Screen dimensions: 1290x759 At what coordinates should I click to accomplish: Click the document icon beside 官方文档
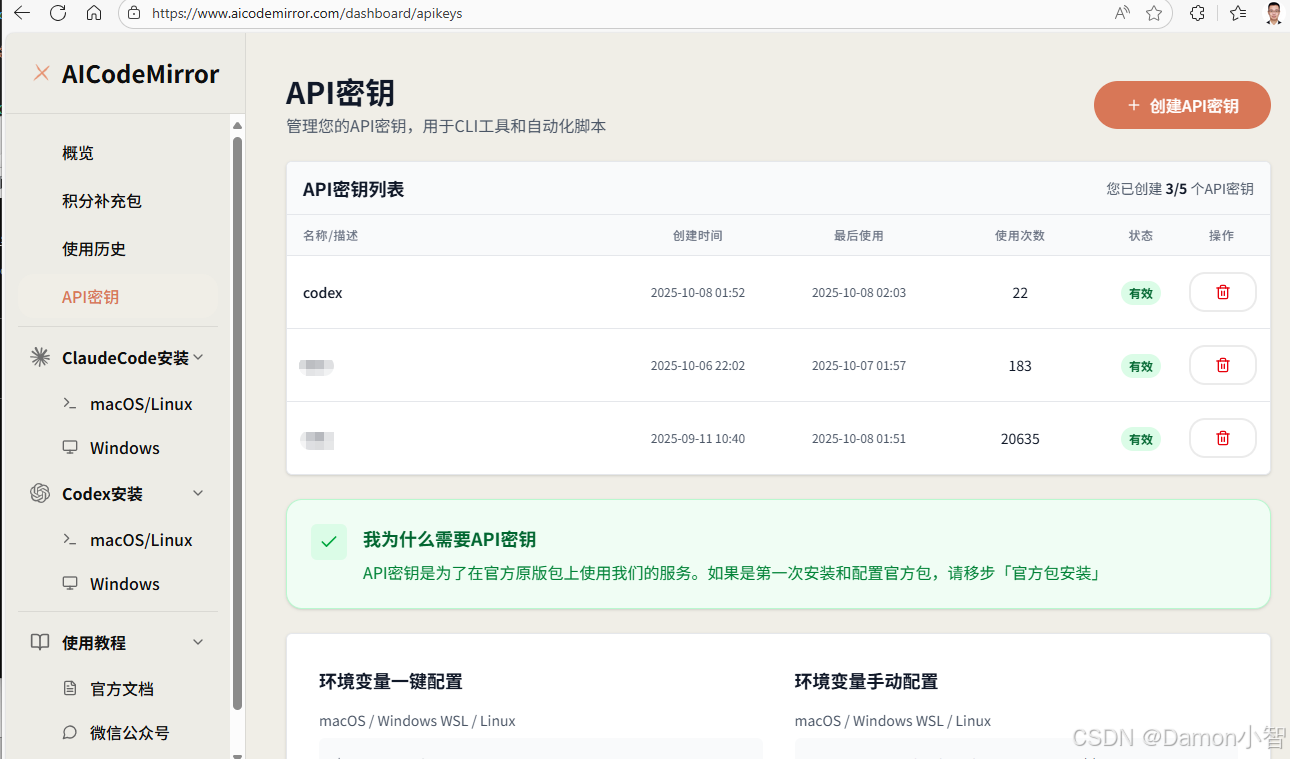pos(70,688)
